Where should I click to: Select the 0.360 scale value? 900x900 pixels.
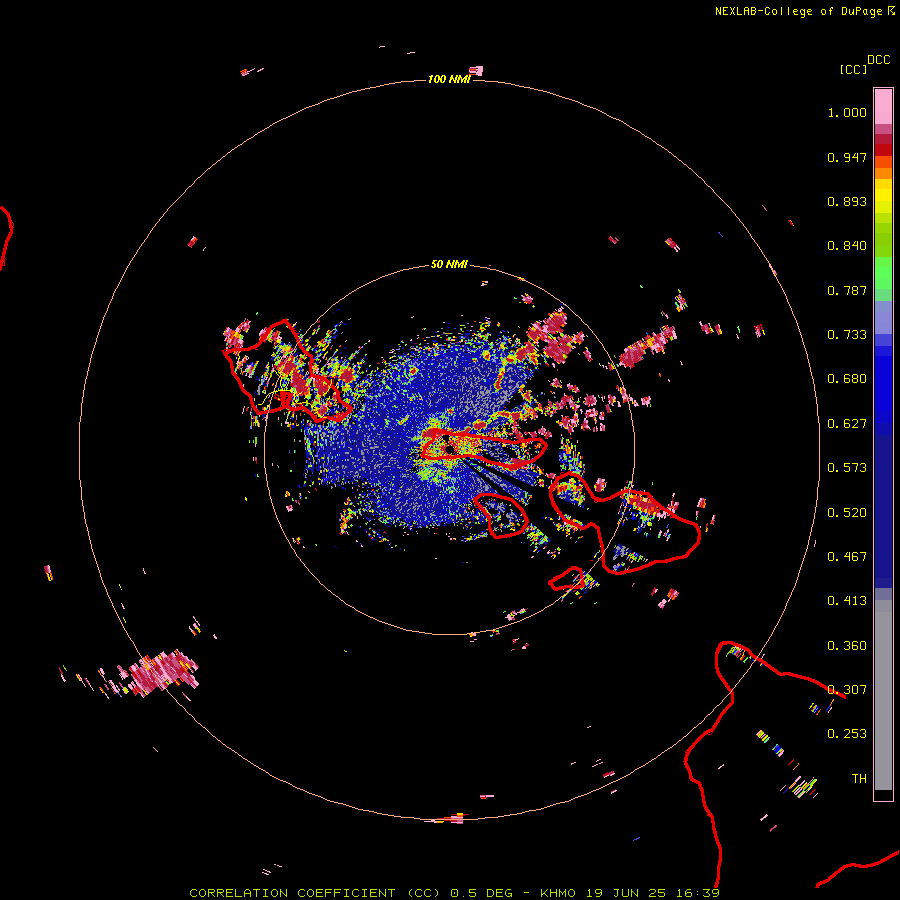pyautogui.click(x=847, y=646)
